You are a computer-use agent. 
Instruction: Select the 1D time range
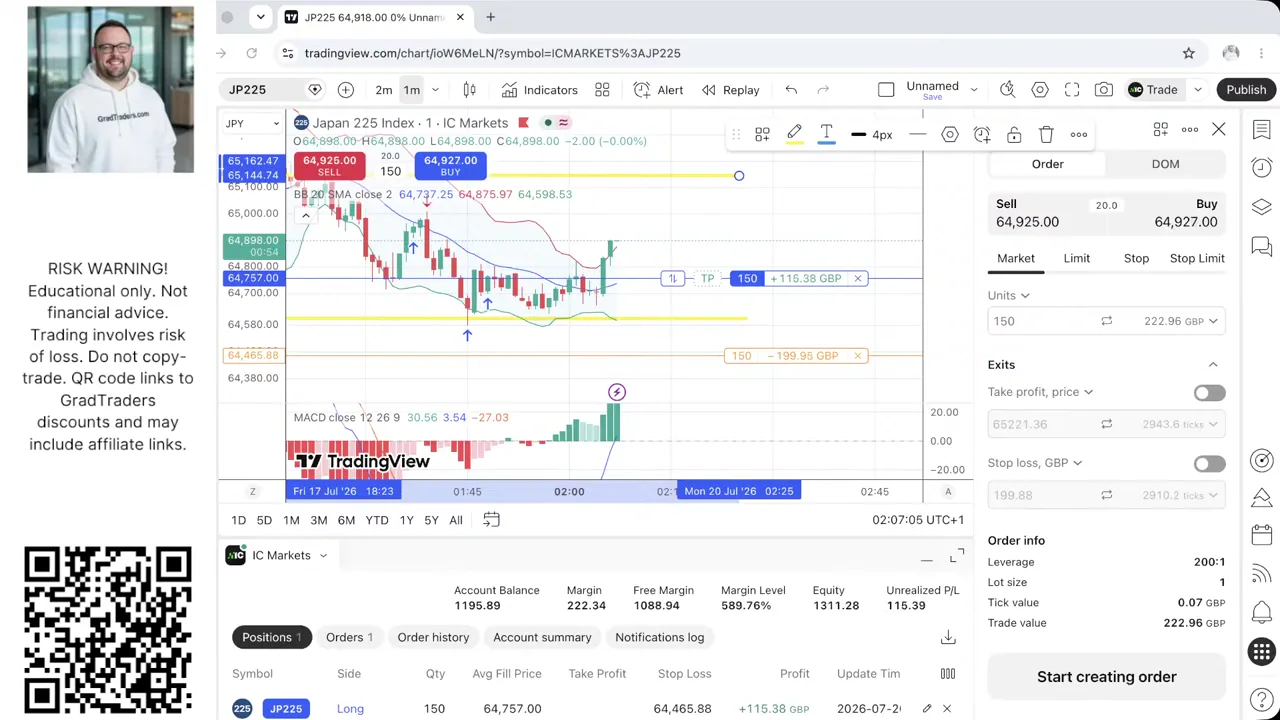coord(238,520)
